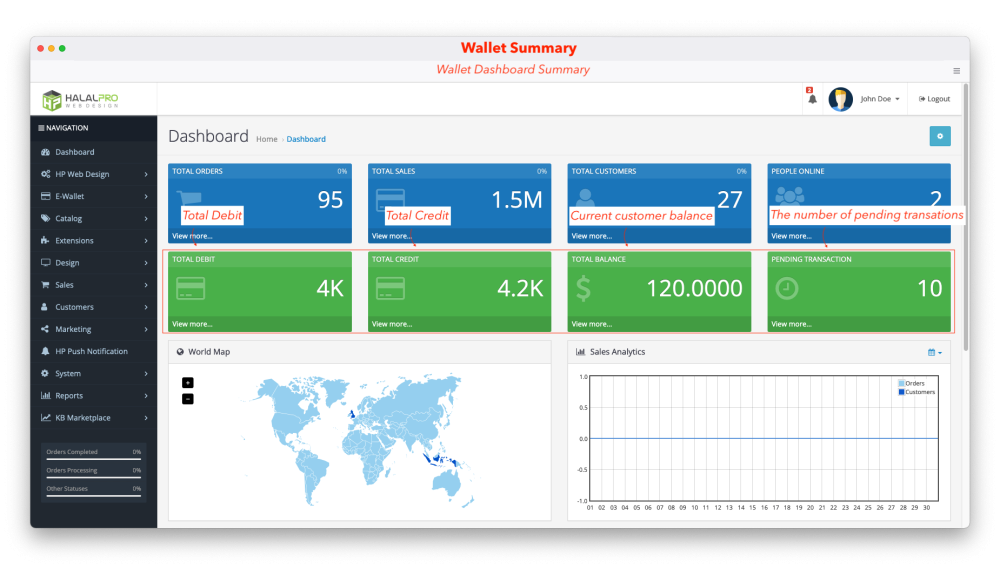Click the clock icon in Pending Transaction
Viewport: 1000px width, 585px height.
787,288
